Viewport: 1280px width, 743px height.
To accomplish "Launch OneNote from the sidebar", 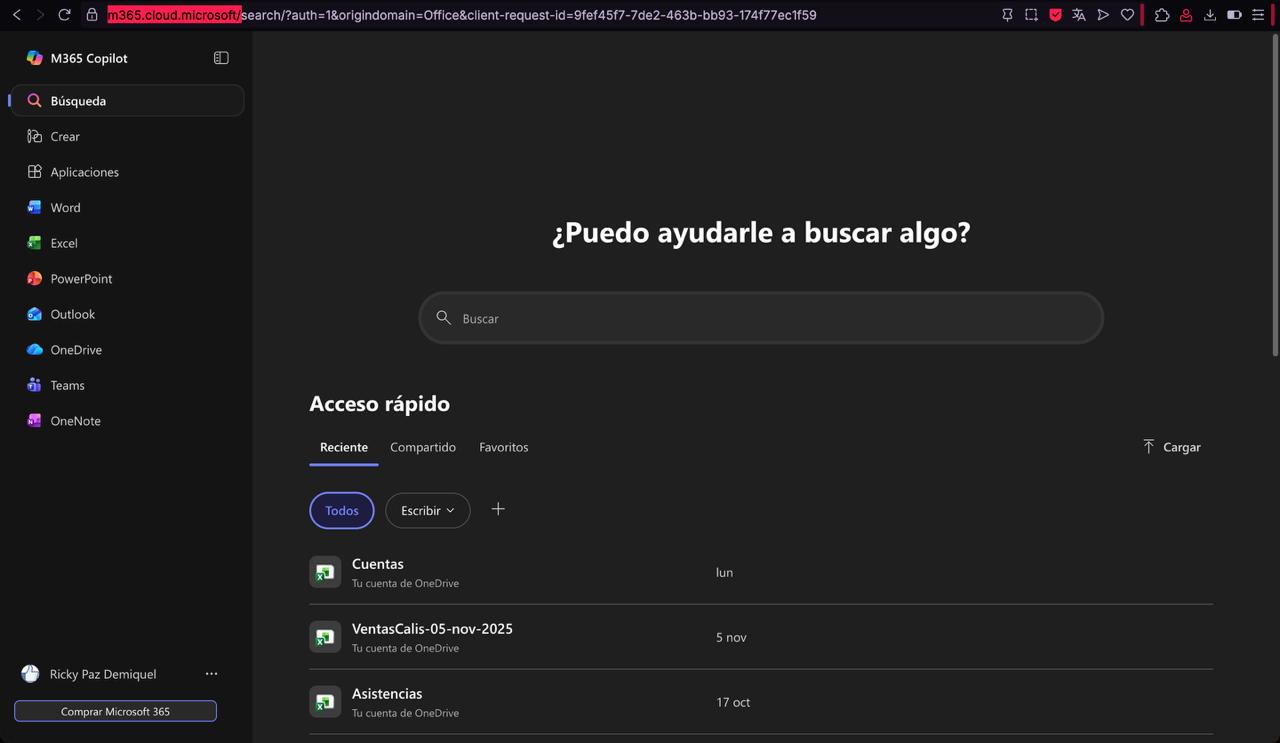I will tap(75, 421).
